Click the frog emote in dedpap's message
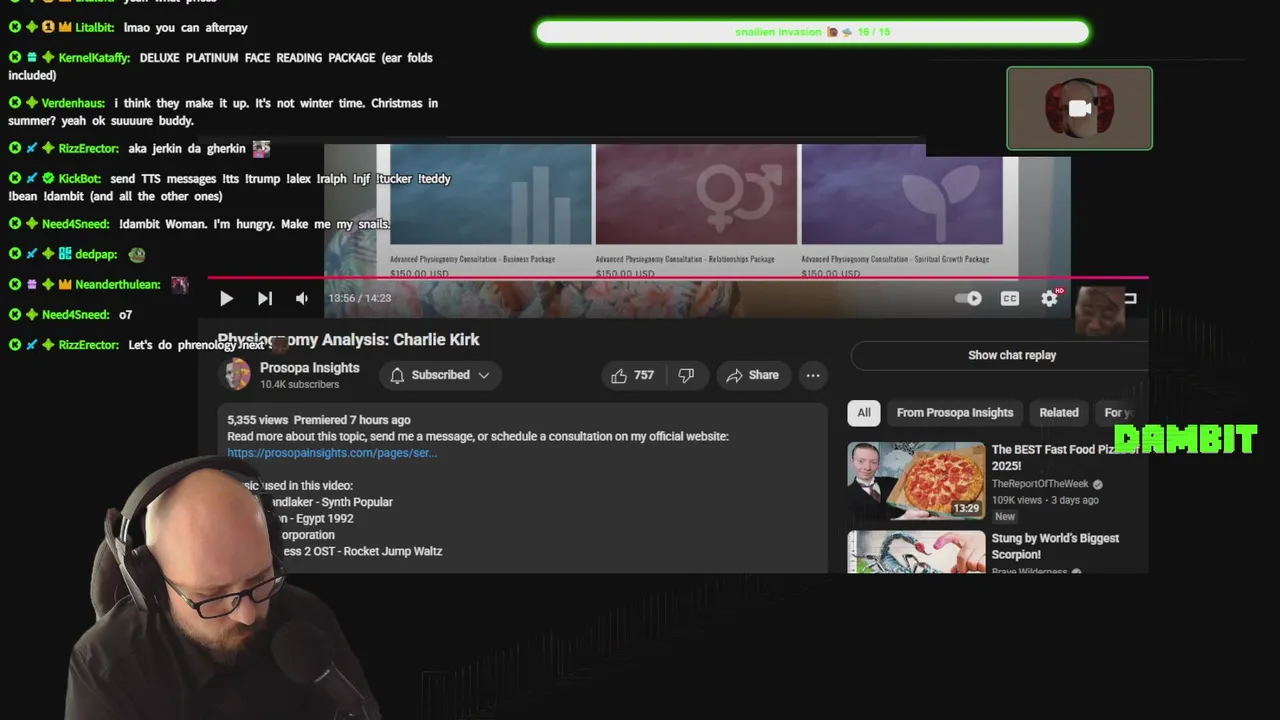The image size is (1280, 720). click(136, 255)
